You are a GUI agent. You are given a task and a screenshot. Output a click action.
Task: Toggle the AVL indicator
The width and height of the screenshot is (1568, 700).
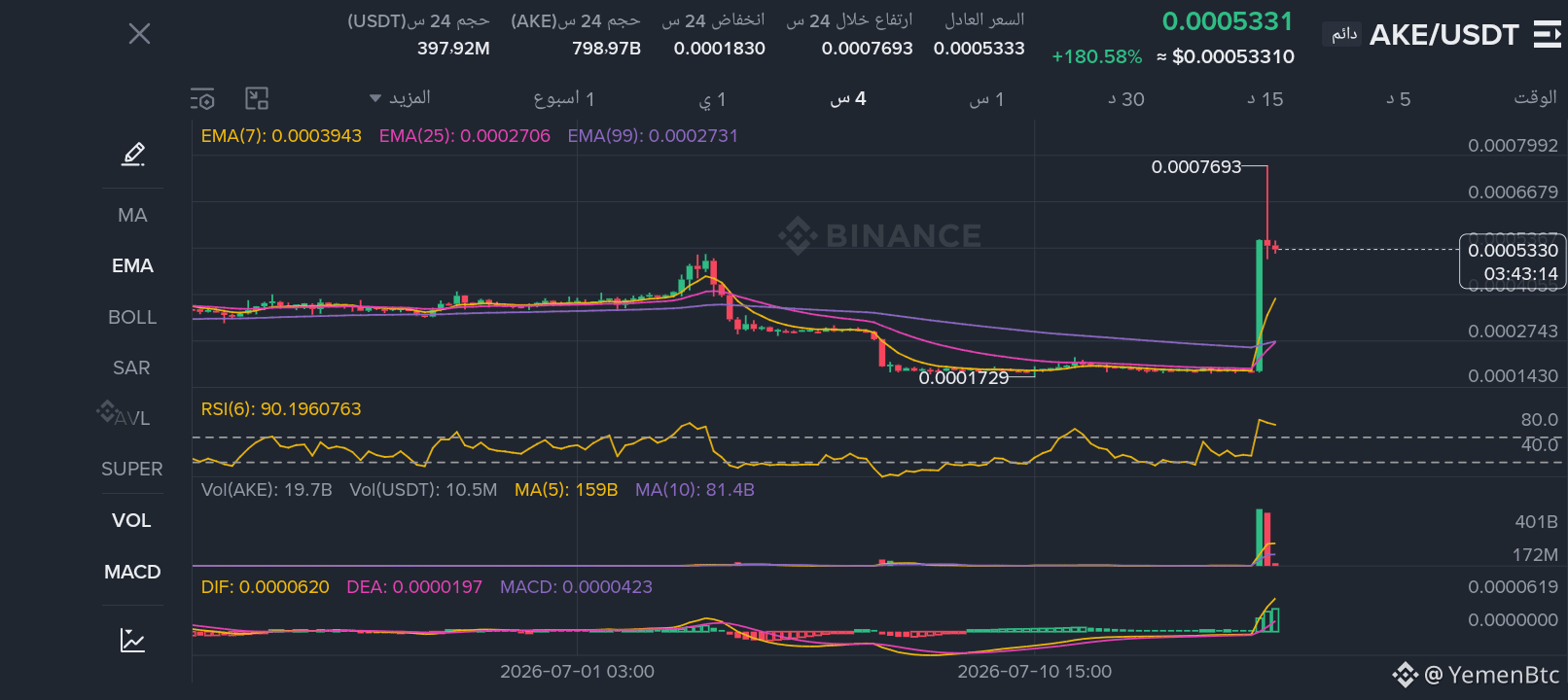coord(131,418)
